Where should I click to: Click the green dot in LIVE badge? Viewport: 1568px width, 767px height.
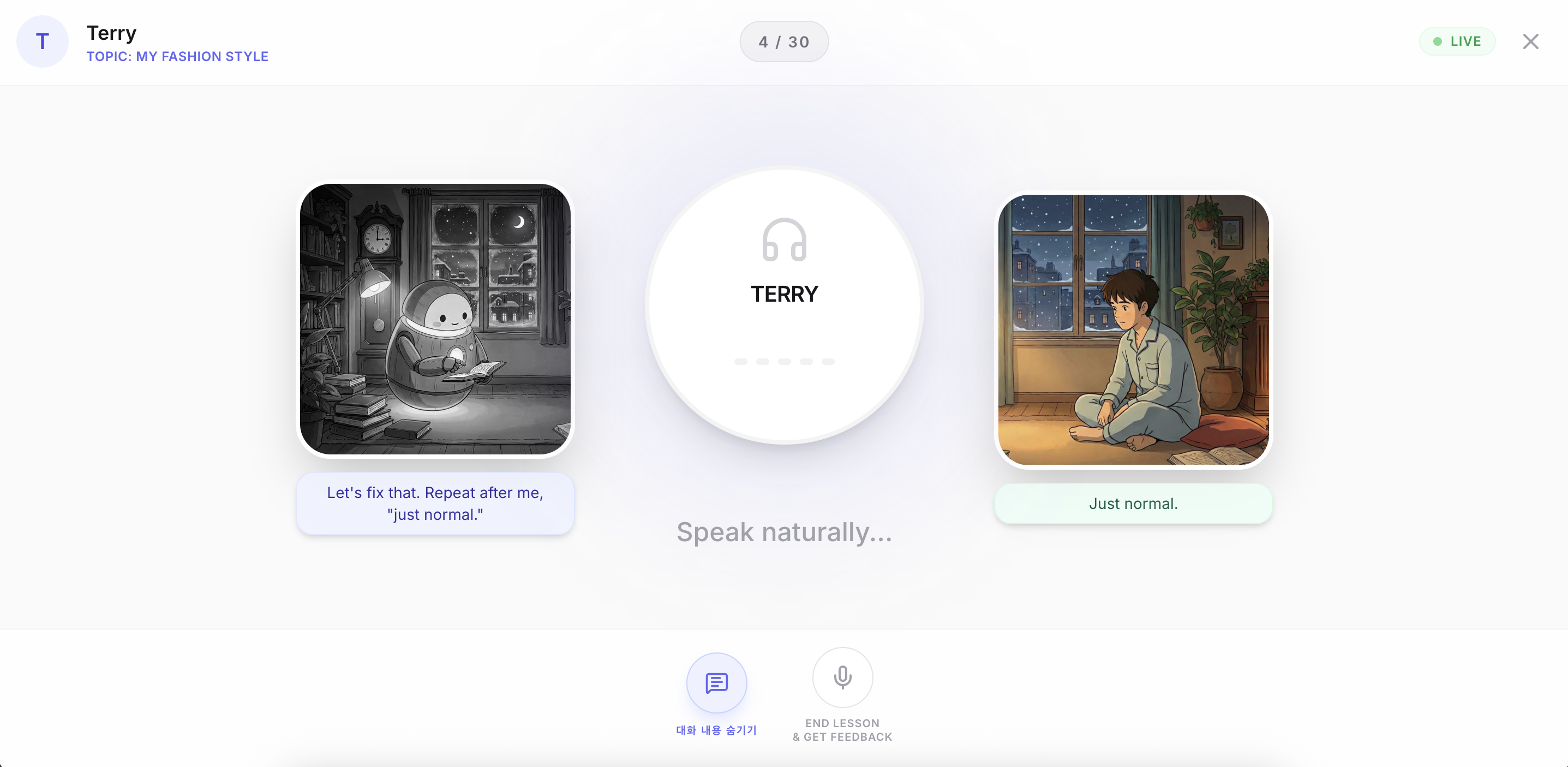(1438, 41)
